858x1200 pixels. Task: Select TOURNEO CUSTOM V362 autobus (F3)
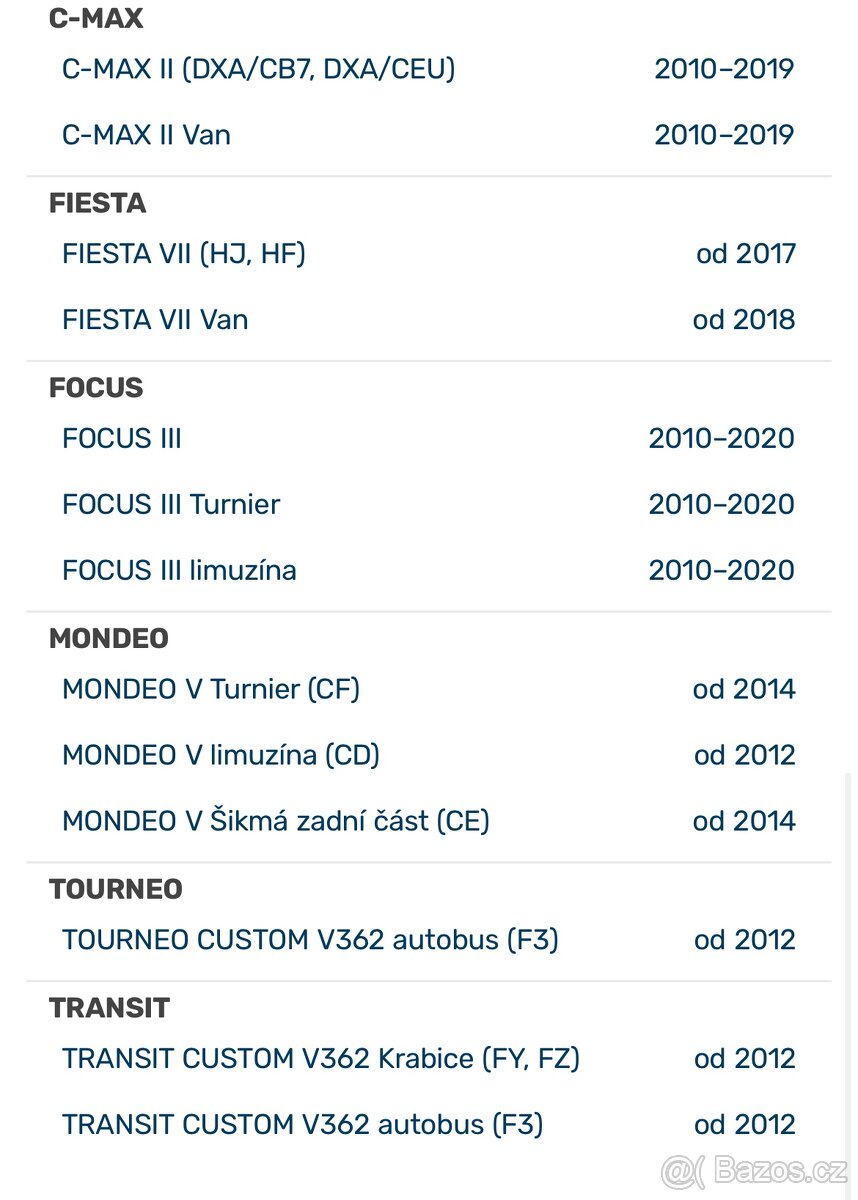(310, 940)
